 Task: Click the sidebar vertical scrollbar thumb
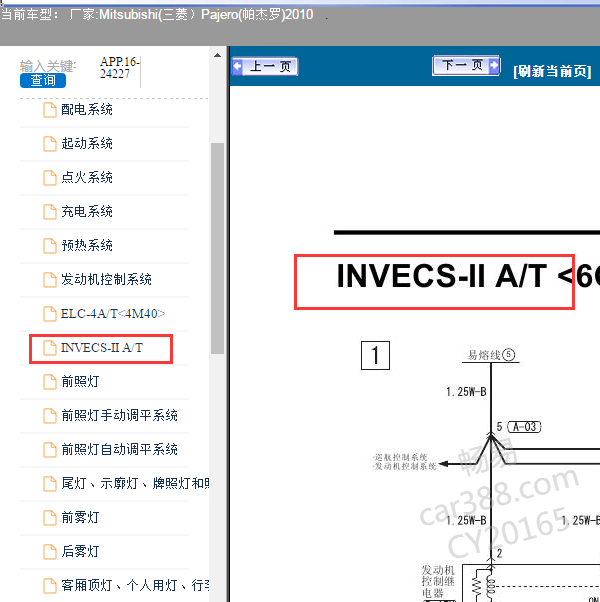[217, 248]
